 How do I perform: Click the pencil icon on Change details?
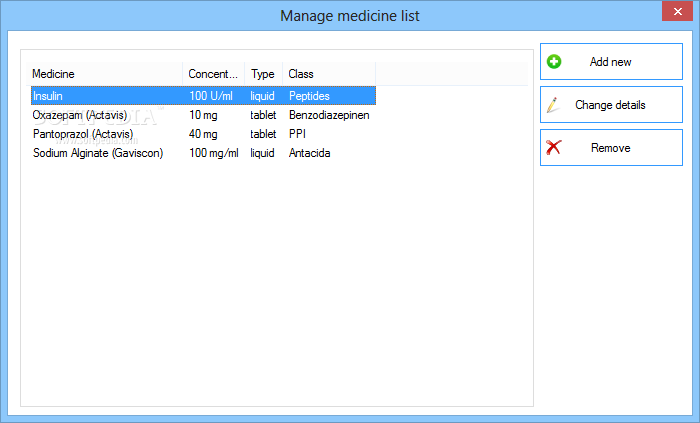[x=553, y=105]
